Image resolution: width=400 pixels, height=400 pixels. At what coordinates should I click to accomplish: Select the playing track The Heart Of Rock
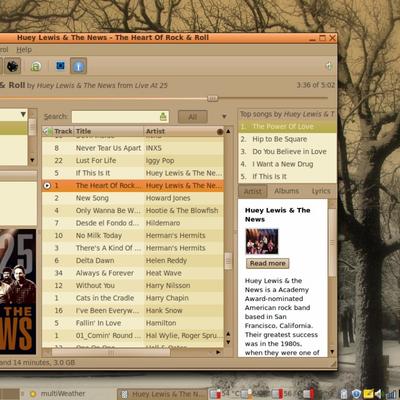coord(133,185)
